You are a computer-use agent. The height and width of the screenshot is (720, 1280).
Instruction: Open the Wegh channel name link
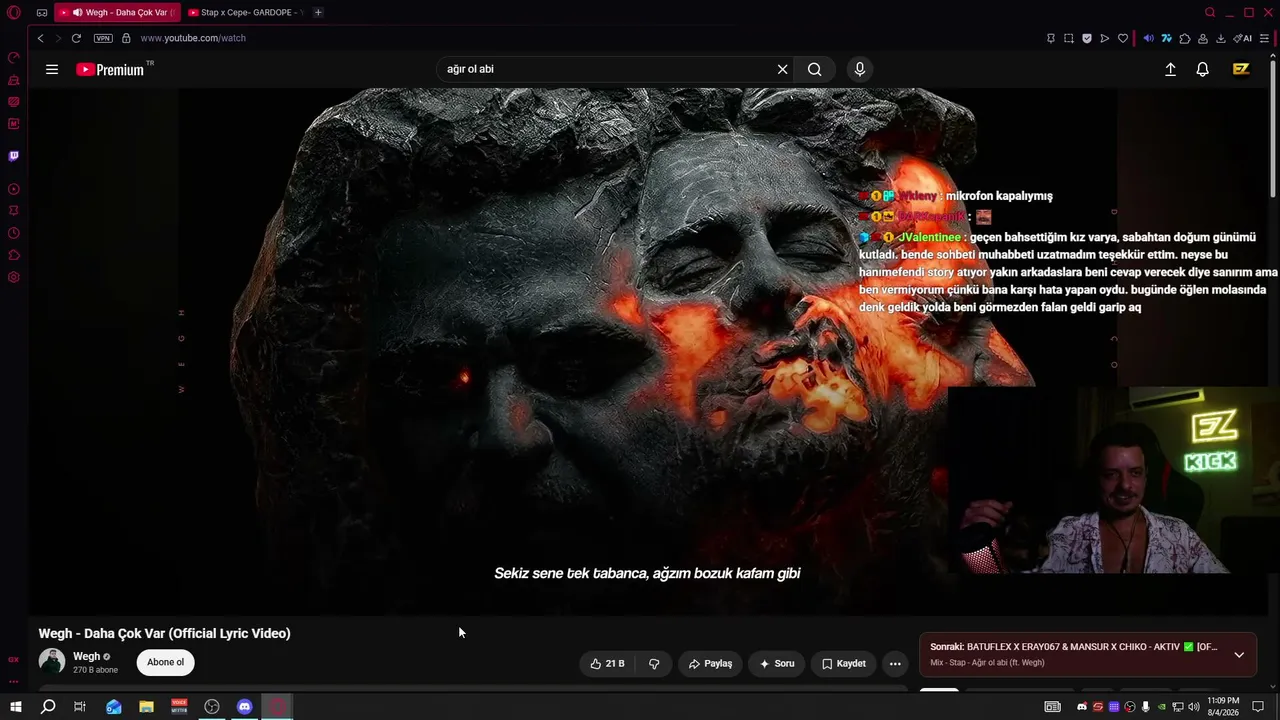click(86, 657)
